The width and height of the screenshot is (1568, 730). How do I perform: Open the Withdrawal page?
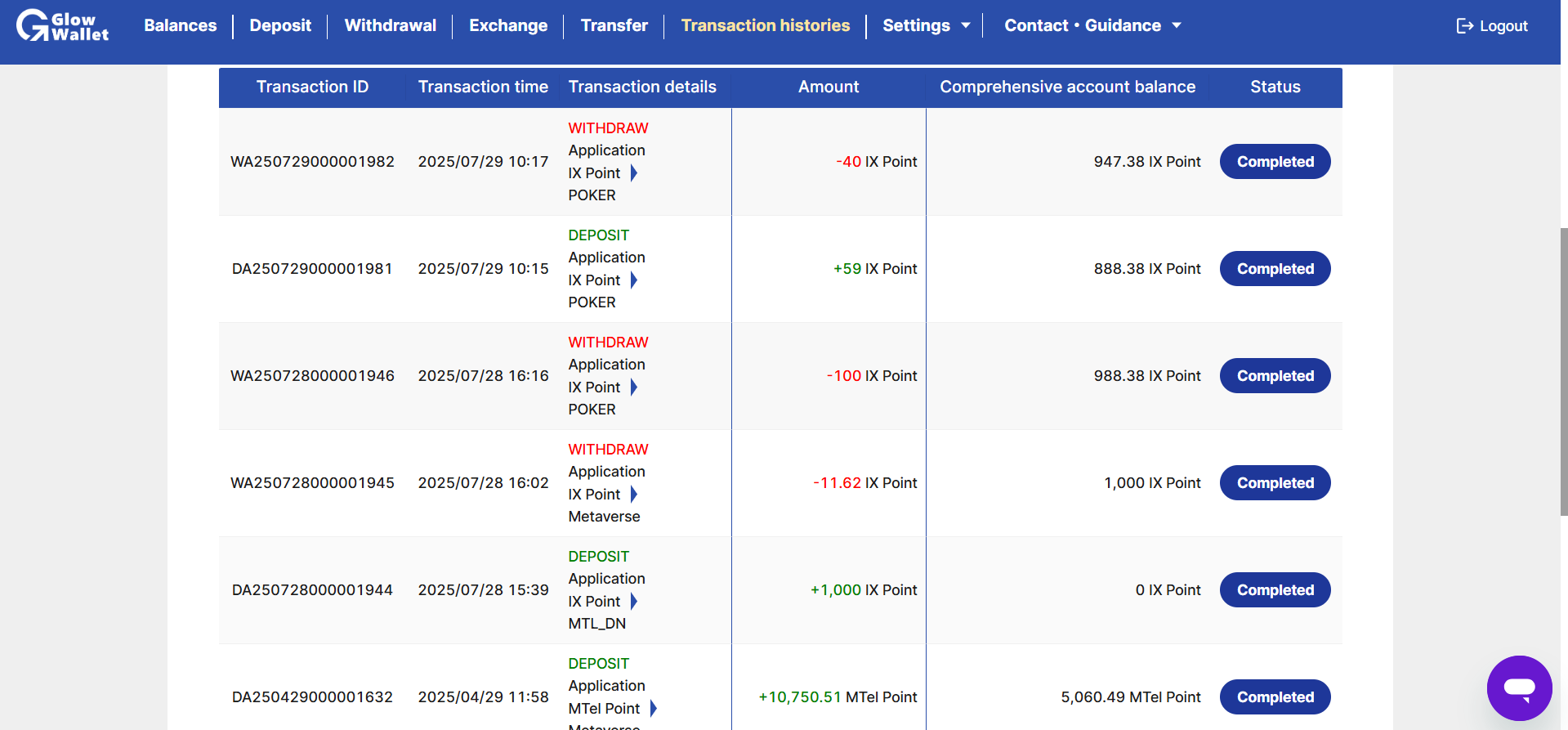click(391, 25)
